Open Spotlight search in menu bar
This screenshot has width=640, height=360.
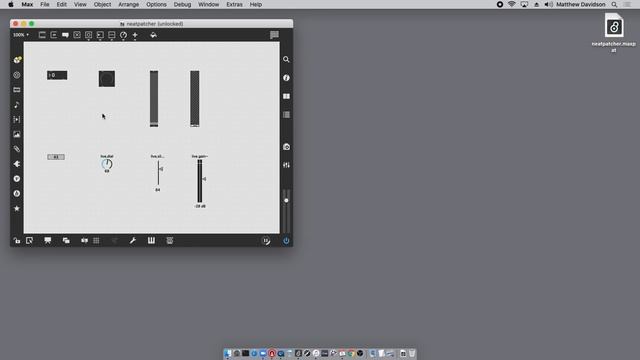tap(614, 4)
